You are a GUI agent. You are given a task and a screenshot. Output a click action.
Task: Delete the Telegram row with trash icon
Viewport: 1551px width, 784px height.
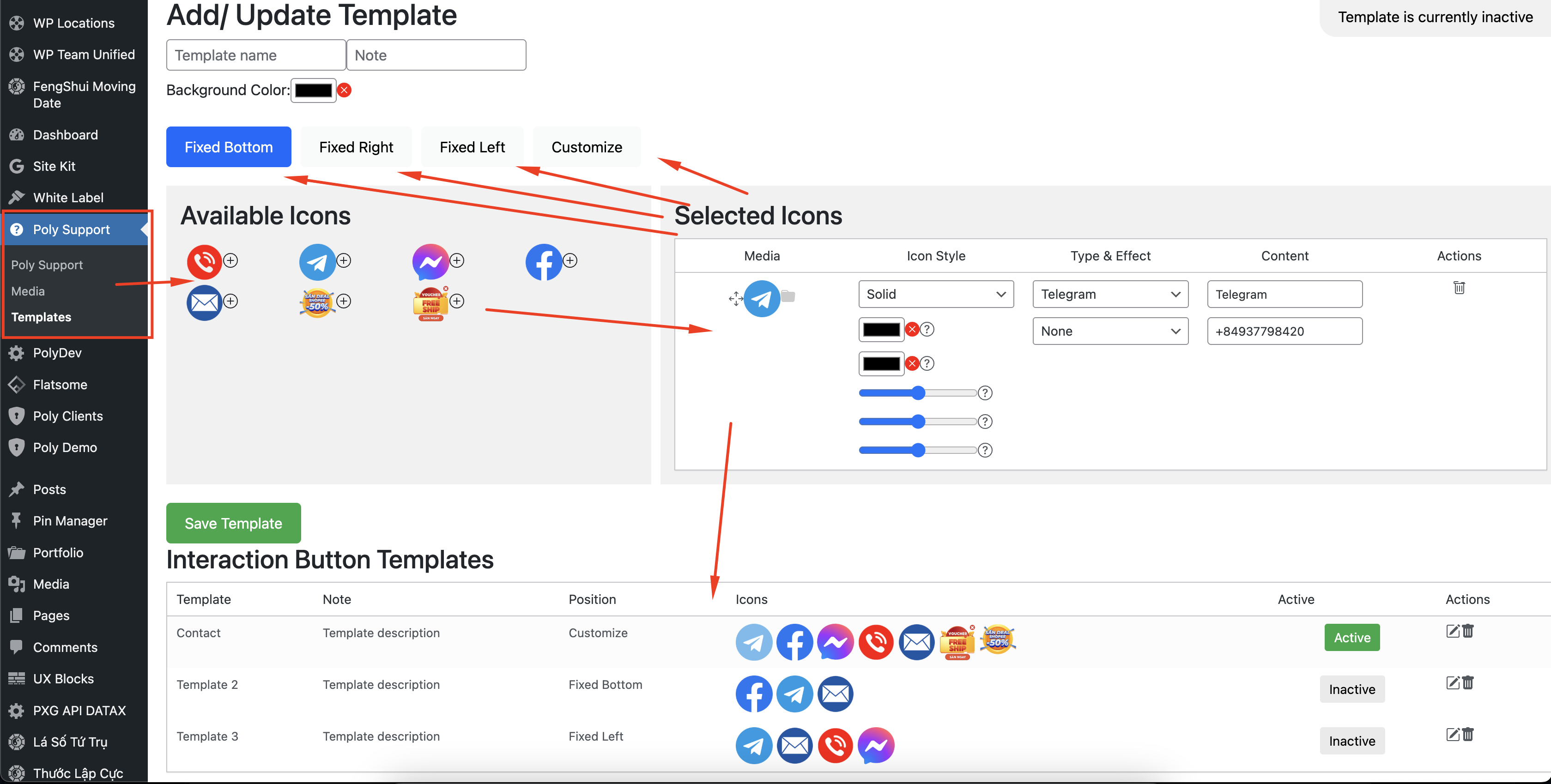point(1459,288)
